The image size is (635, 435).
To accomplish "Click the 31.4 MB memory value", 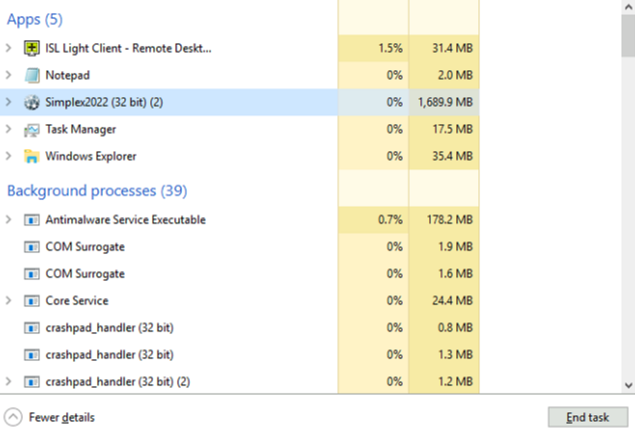I will [452, 48].
